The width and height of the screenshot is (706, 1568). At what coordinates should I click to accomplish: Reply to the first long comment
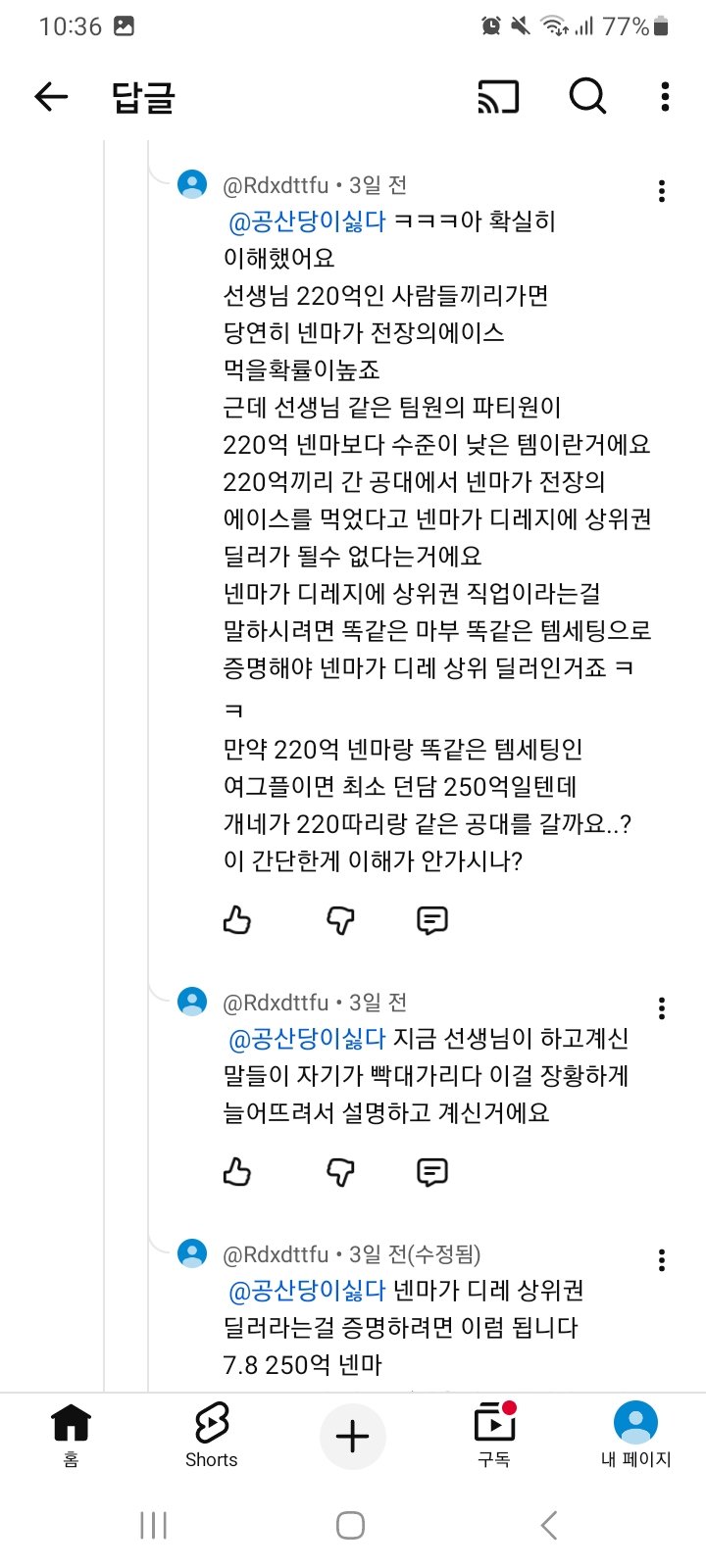point(431,919)
